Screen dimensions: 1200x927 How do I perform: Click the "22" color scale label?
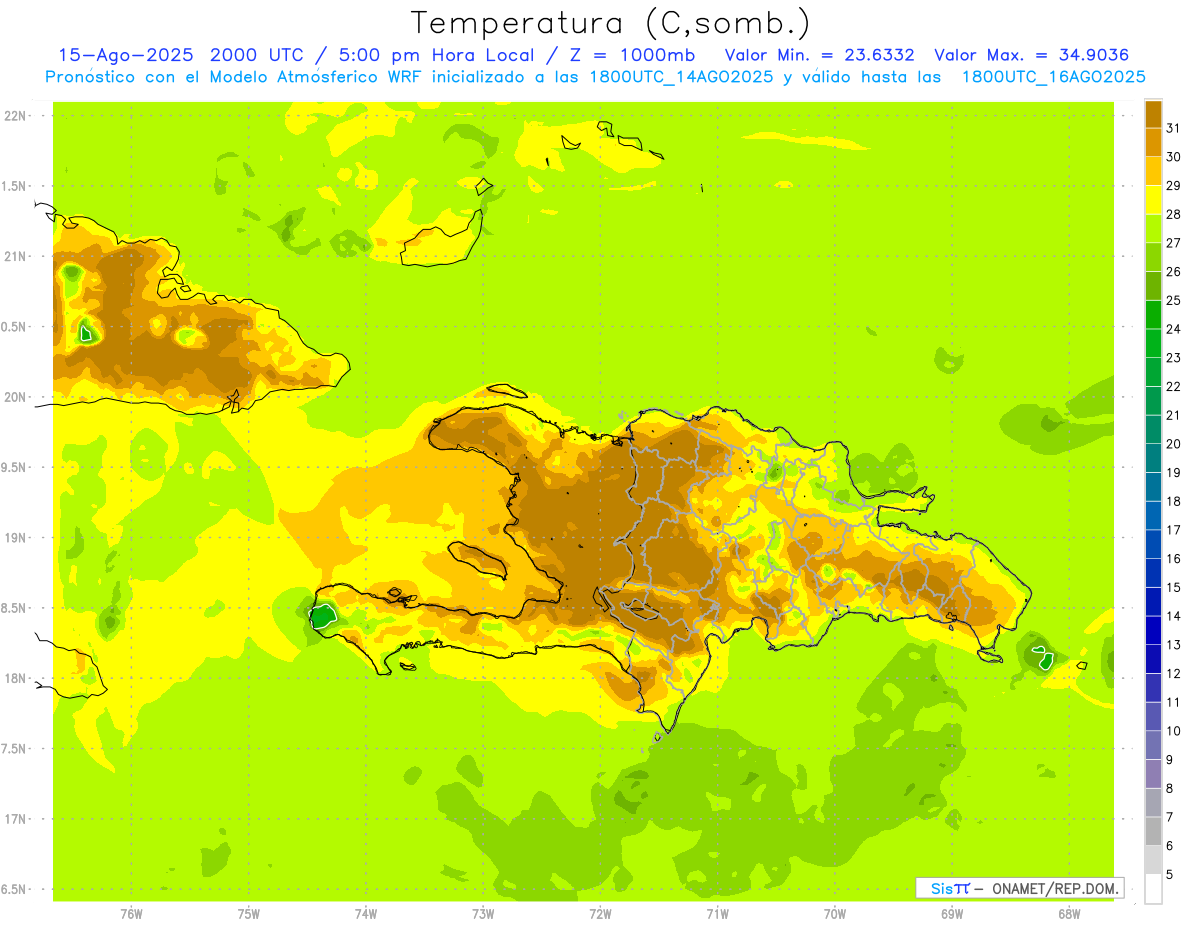(x=1174, y=387)
